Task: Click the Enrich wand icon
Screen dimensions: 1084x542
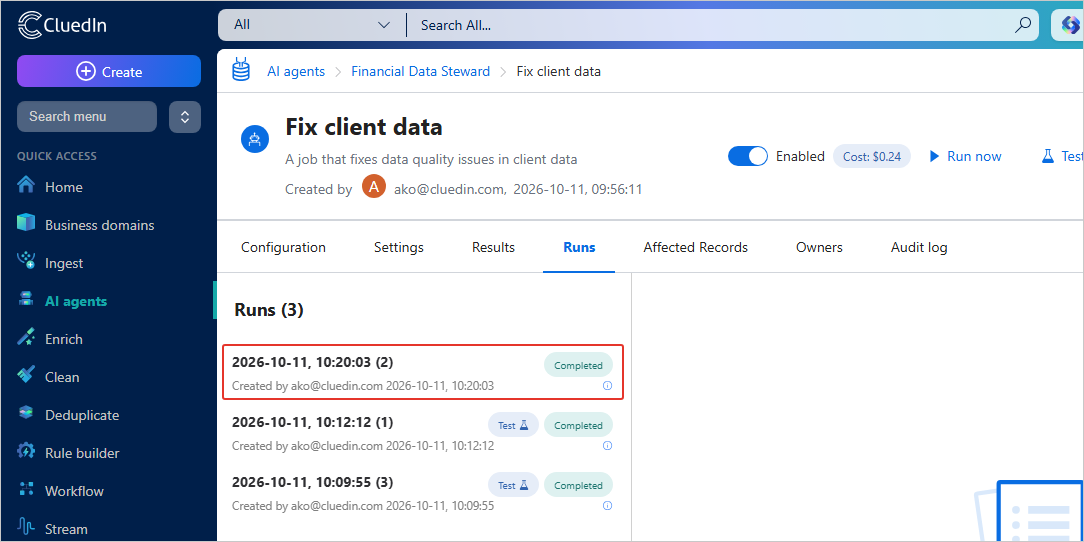Action: pyautogui.click(x=26, y=338)
